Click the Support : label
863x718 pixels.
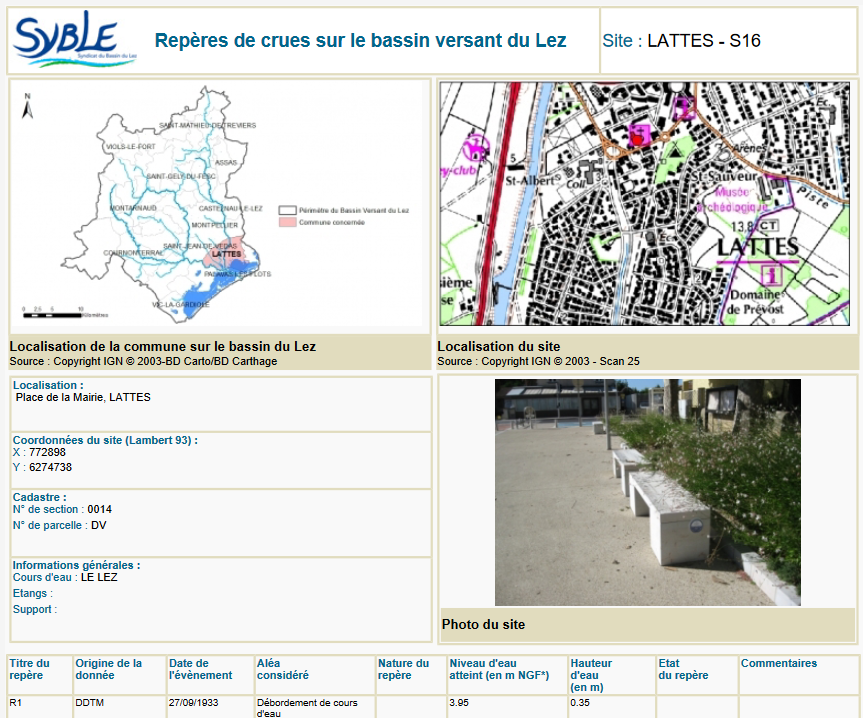35,609
